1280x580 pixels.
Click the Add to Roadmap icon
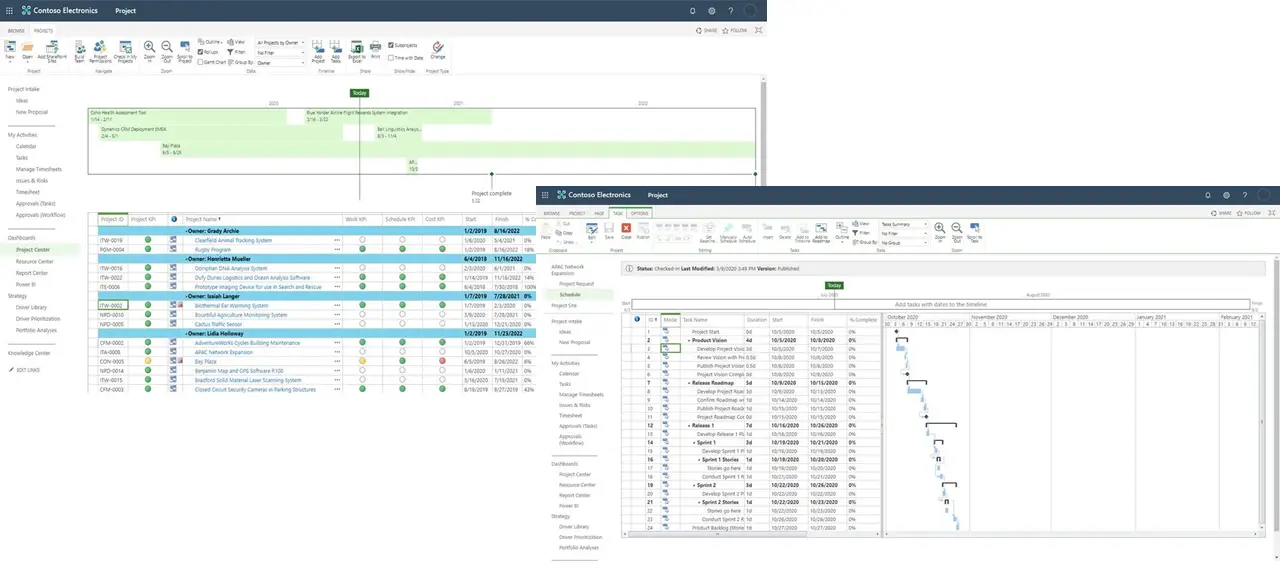click(820, 229)
